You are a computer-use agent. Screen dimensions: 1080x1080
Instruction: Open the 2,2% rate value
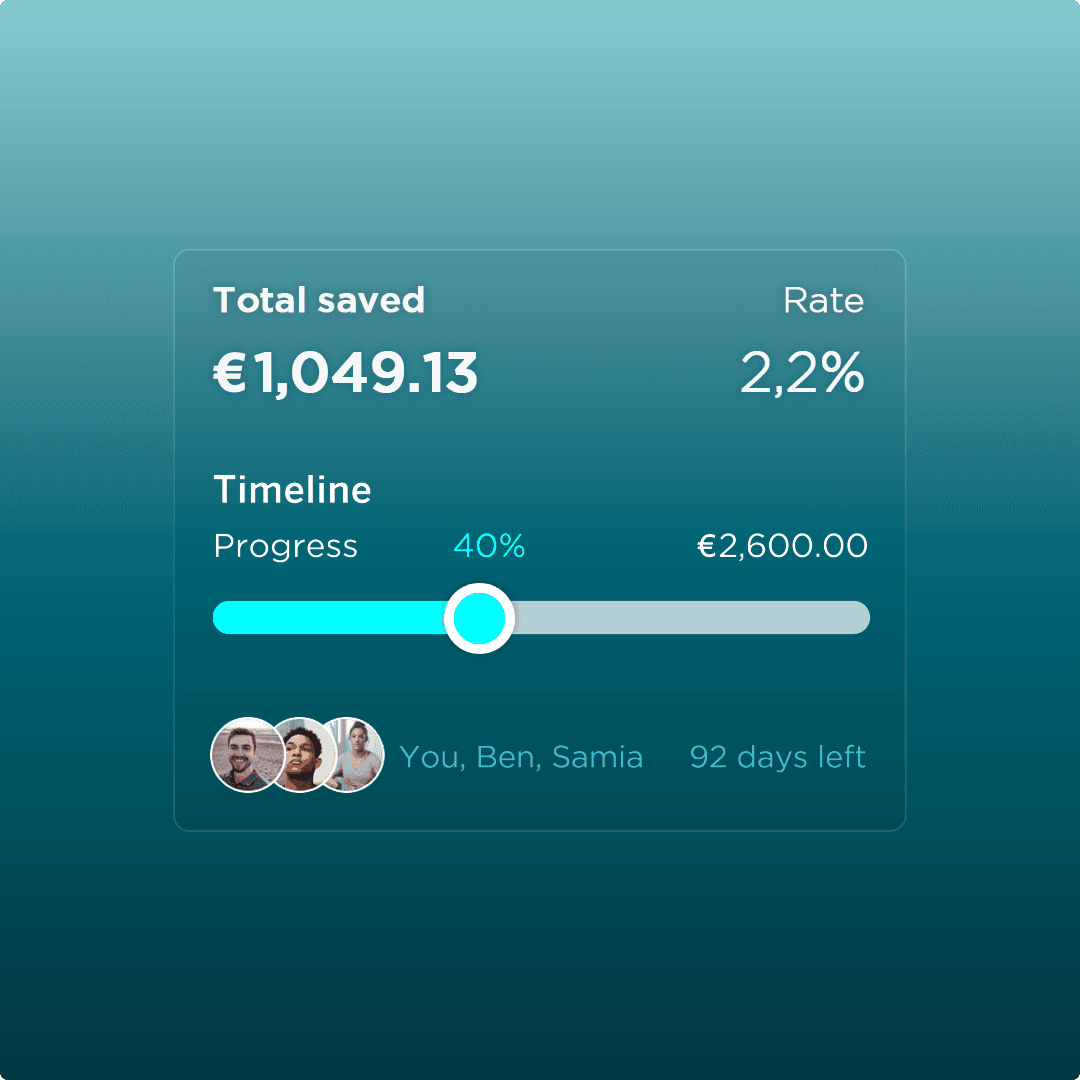[x=802, y=374]
